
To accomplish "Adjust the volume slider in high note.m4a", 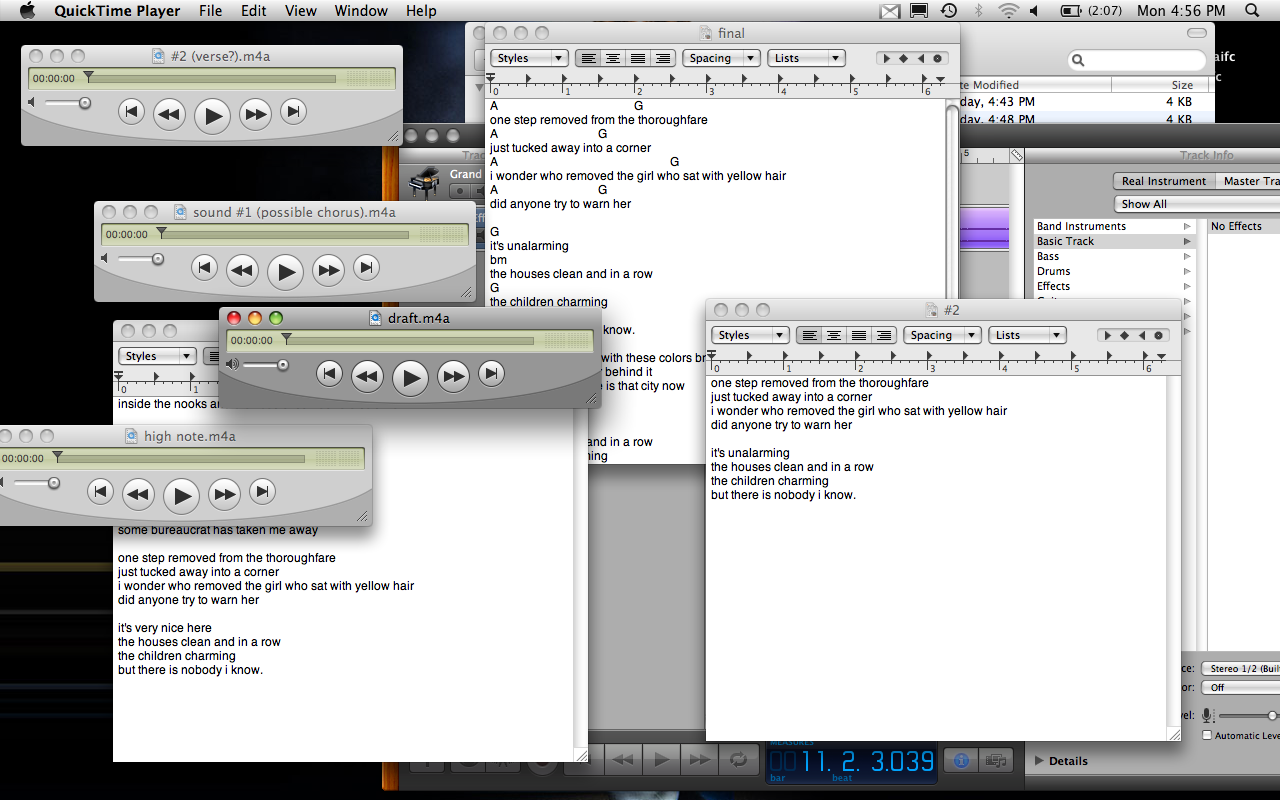I will coord(54,483).
